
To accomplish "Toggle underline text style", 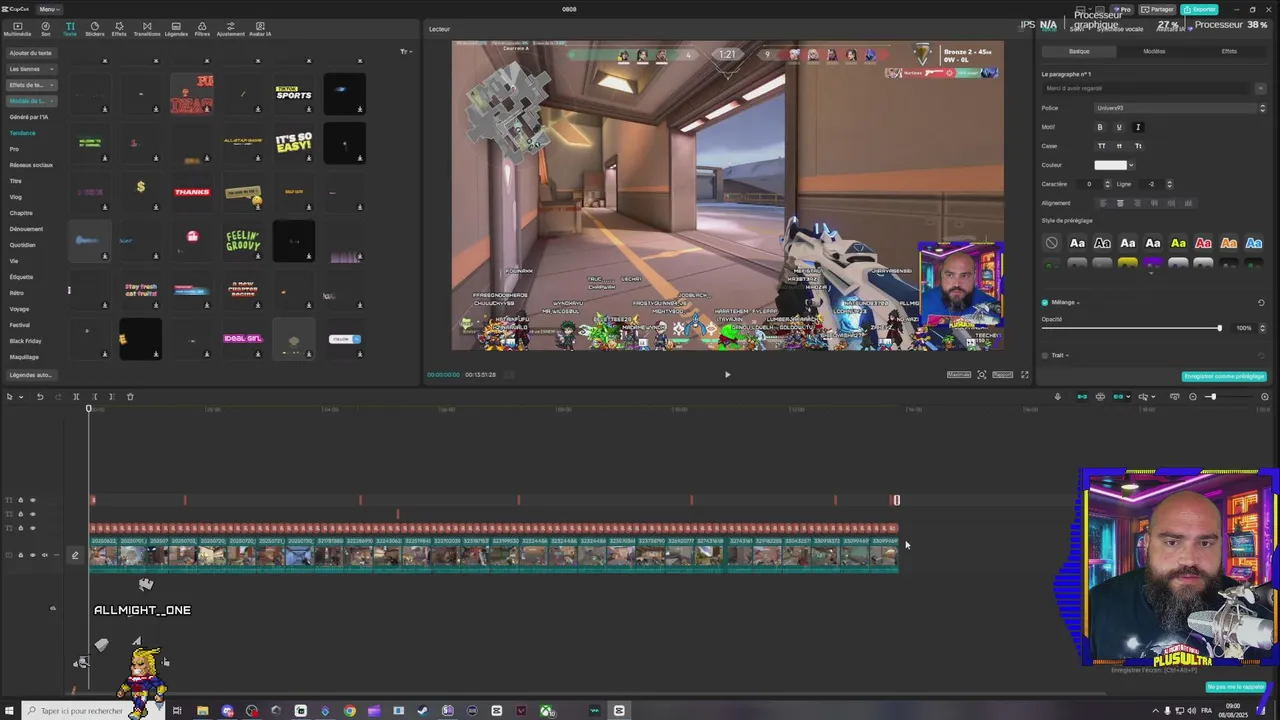I will coord(1119,127).
